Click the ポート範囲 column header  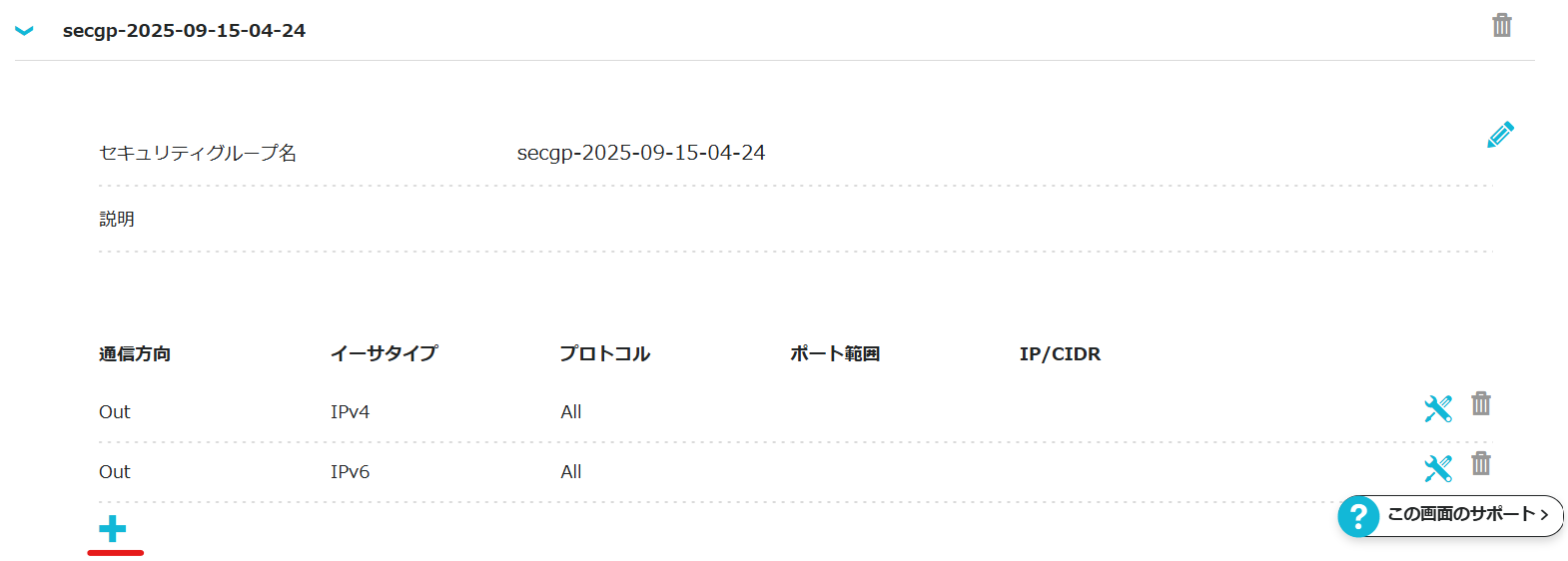[x=835, y=353]
